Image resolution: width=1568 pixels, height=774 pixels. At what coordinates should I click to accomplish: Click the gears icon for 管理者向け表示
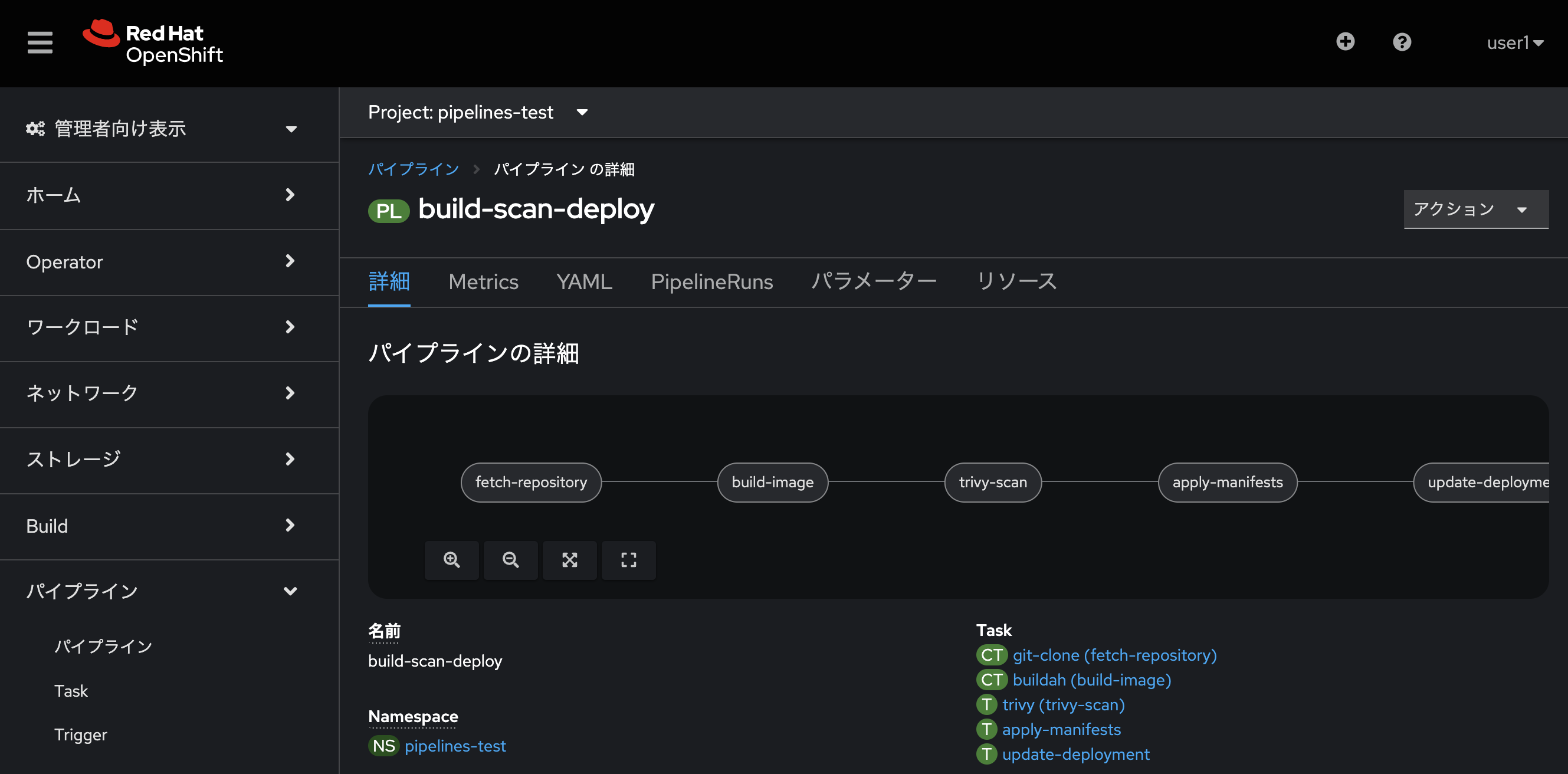click(35, 129)
